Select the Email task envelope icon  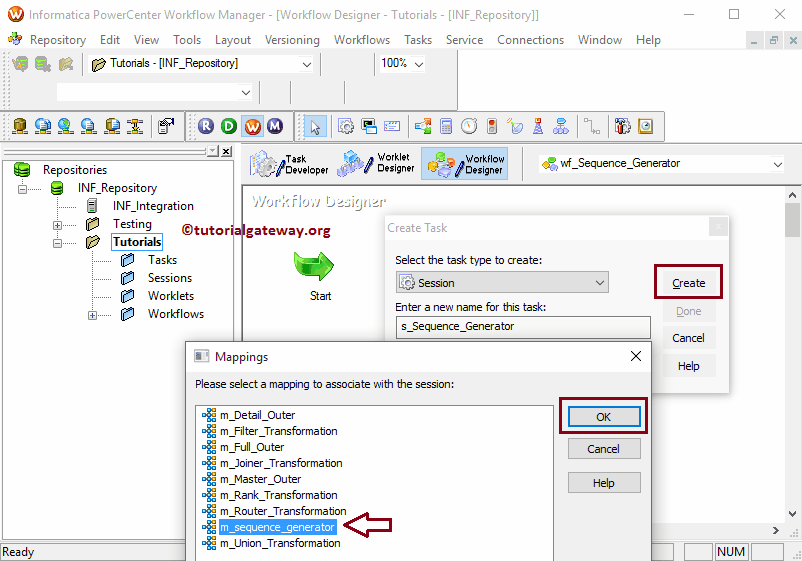[x=392, y=126]
